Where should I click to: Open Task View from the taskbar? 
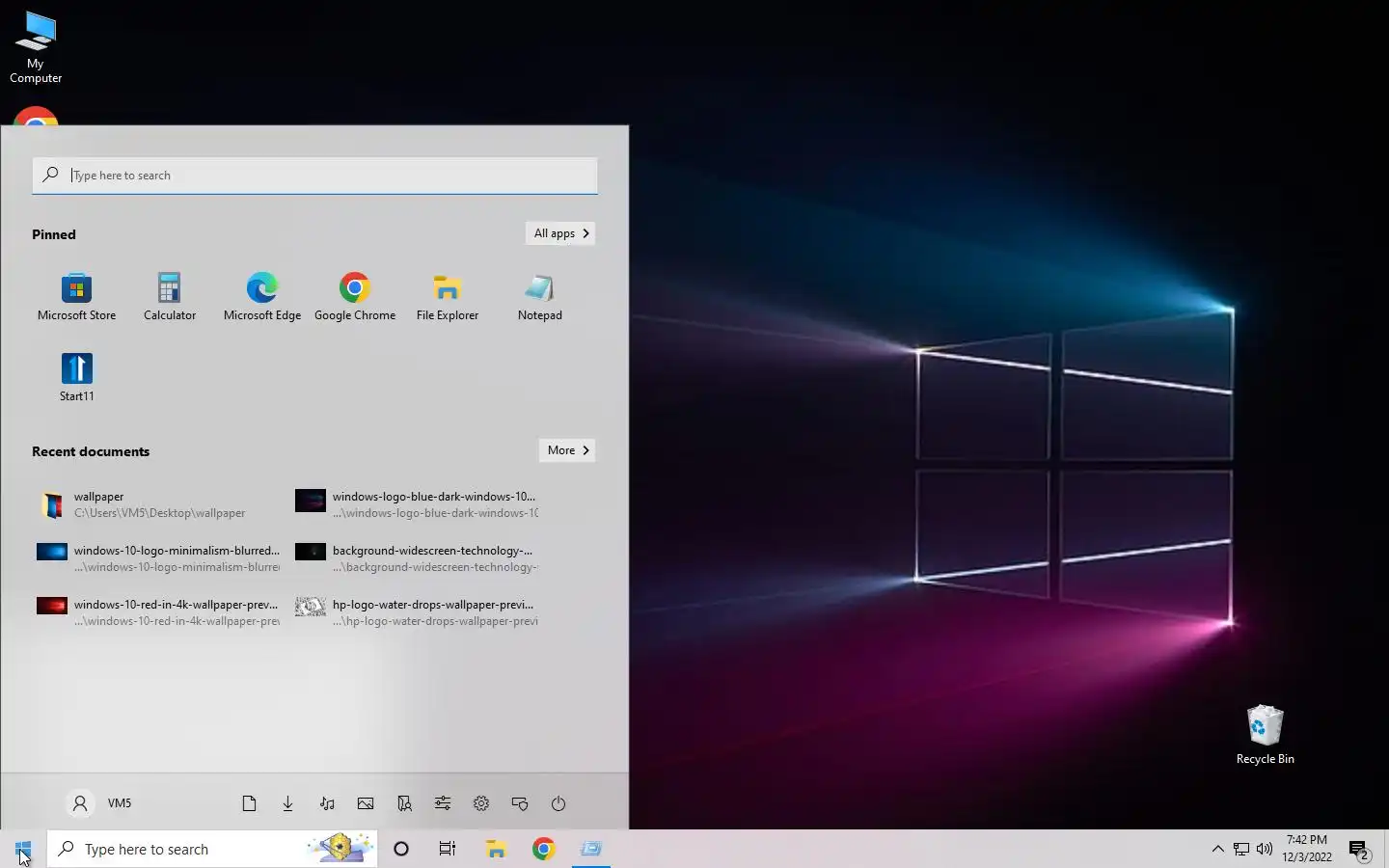tap(448, 849)
